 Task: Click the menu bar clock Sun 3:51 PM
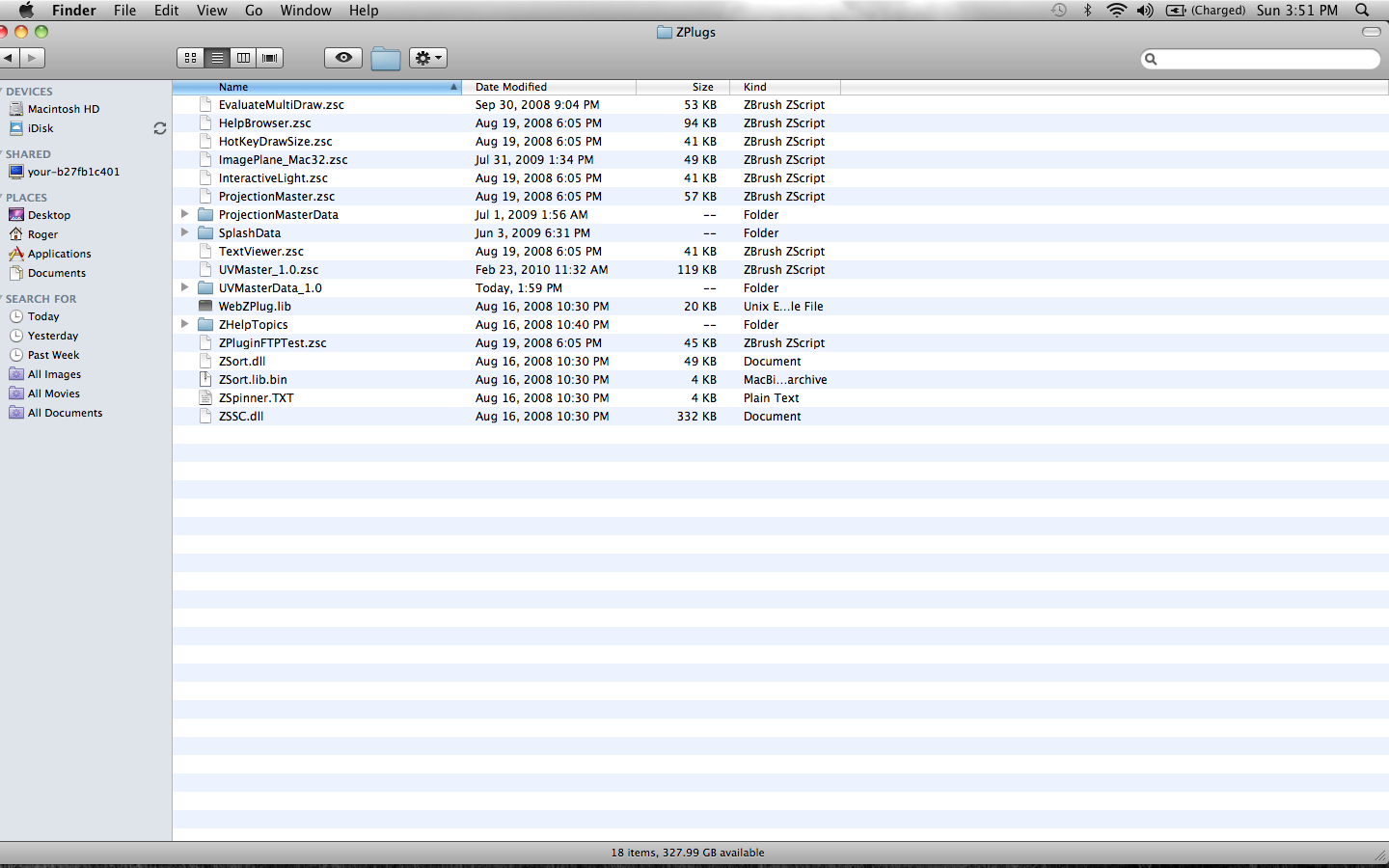click(1297, 10)
